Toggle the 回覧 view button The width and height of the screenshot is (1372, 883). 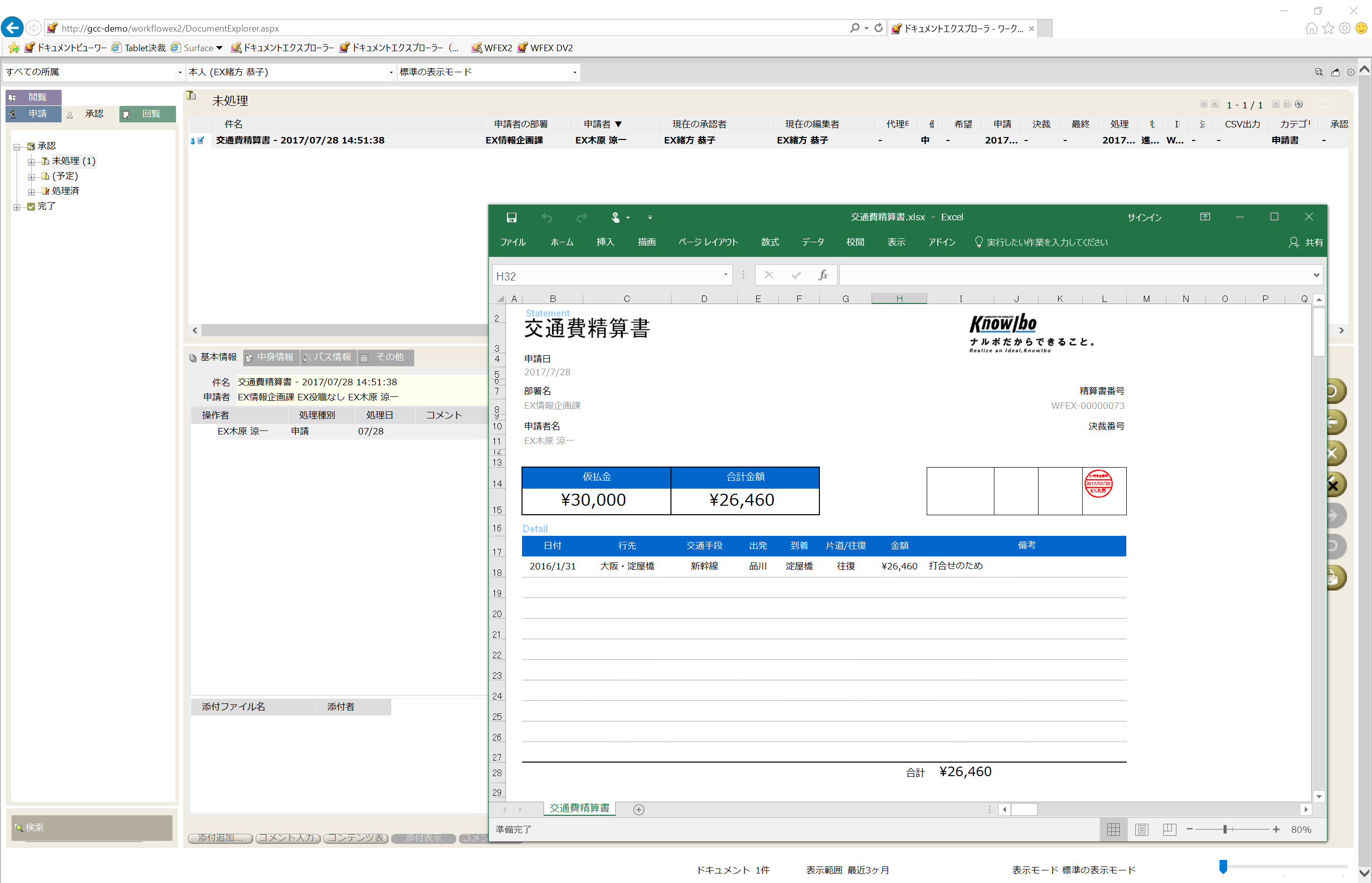(147, 113)
